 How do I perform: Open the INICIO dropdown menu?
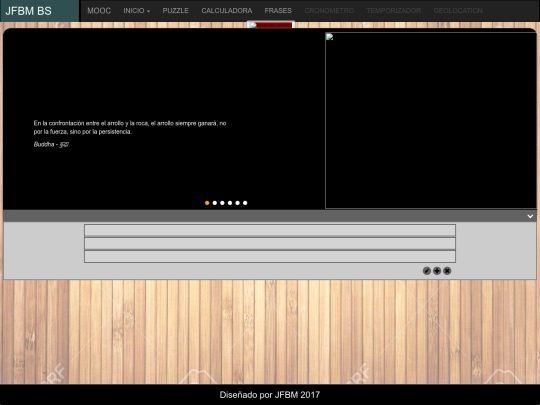[x=136, y=11]
